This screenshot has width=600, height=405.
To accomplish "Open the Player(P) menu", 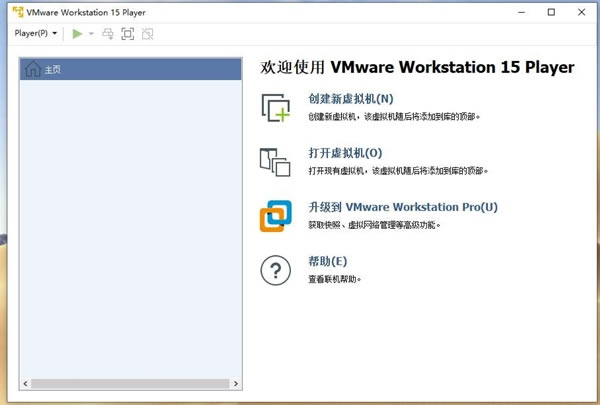I will click(x=36, y=33).
